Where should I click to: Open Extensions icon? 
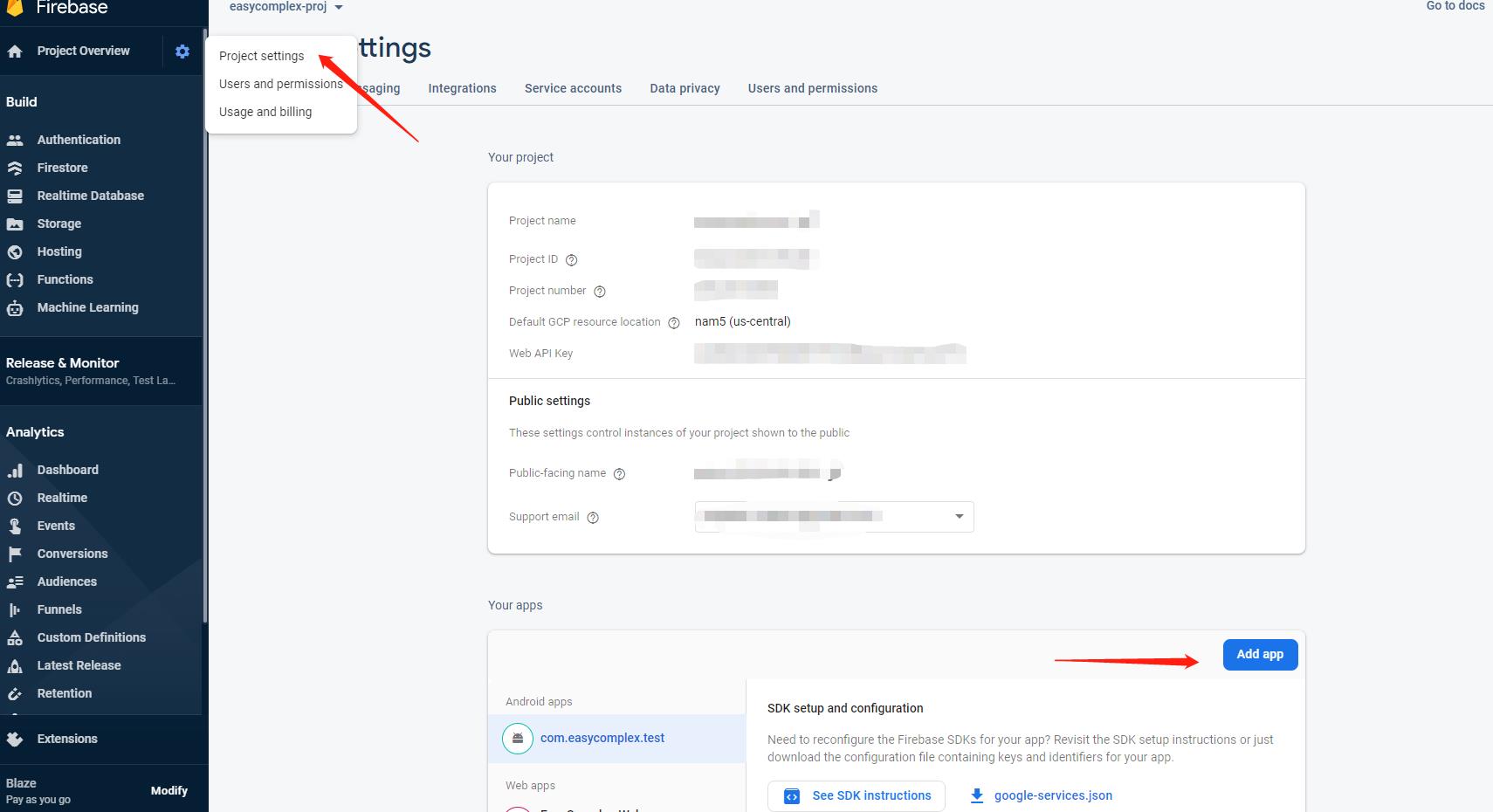click(x=15, y=739)
